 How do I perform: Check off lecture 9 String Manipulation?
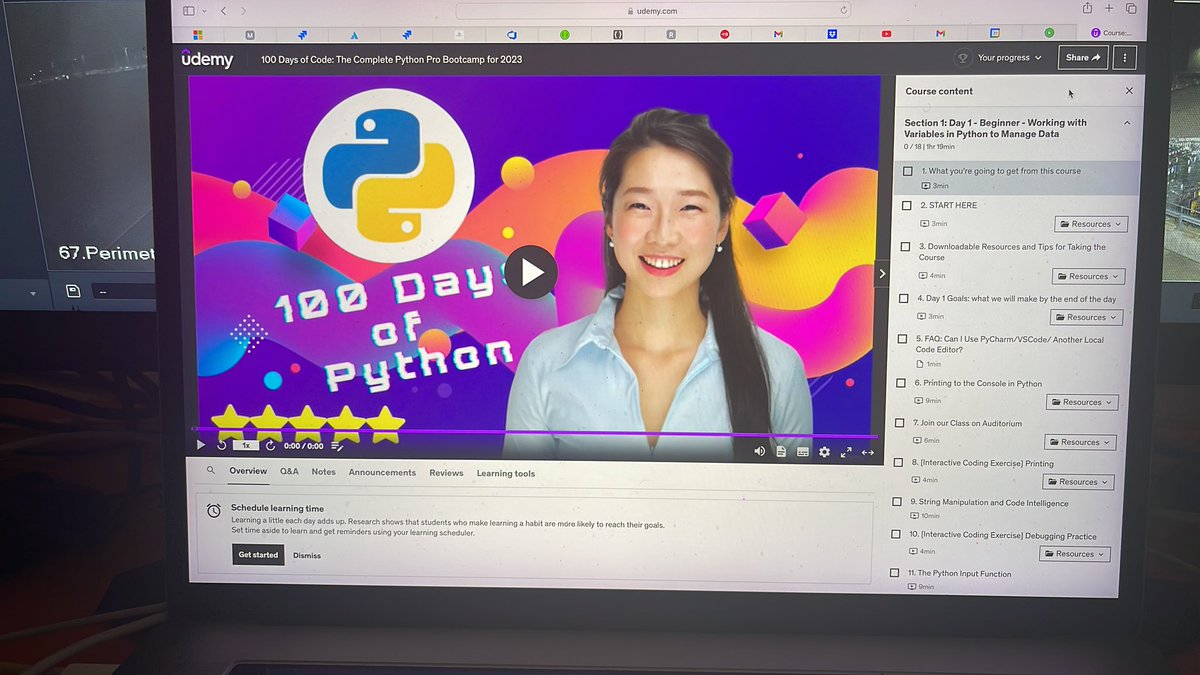[x=897, y=502]
